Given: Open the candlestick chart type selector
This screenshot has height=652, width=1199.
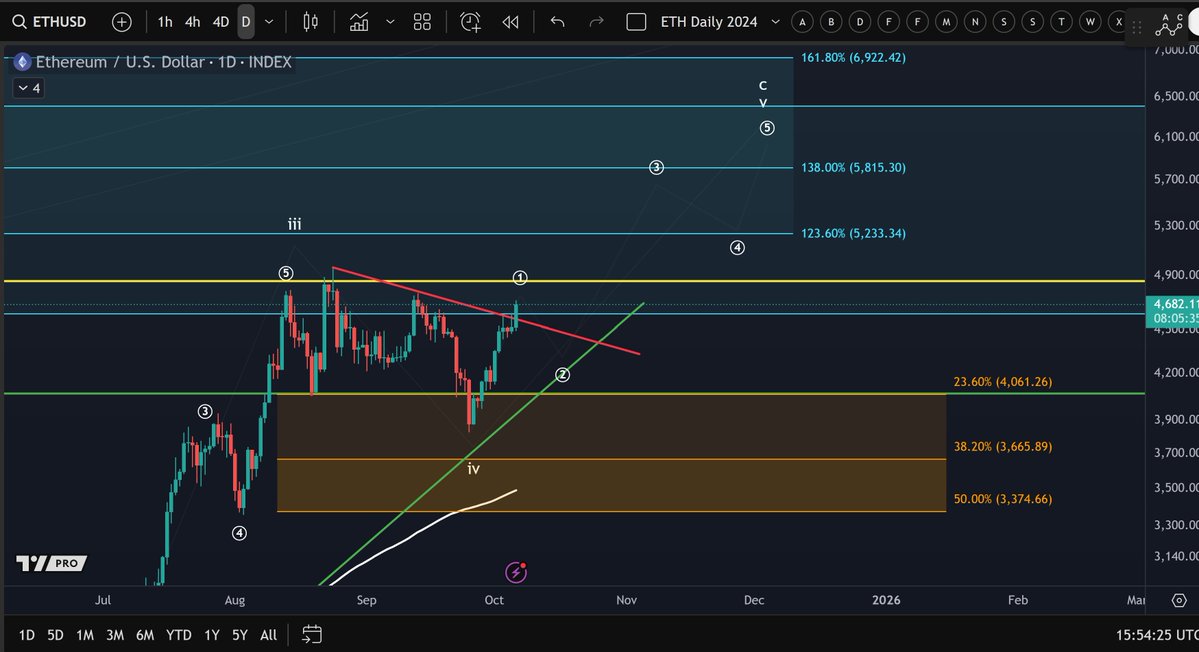Looking at the screenshot, I should (x=310, y=22).
